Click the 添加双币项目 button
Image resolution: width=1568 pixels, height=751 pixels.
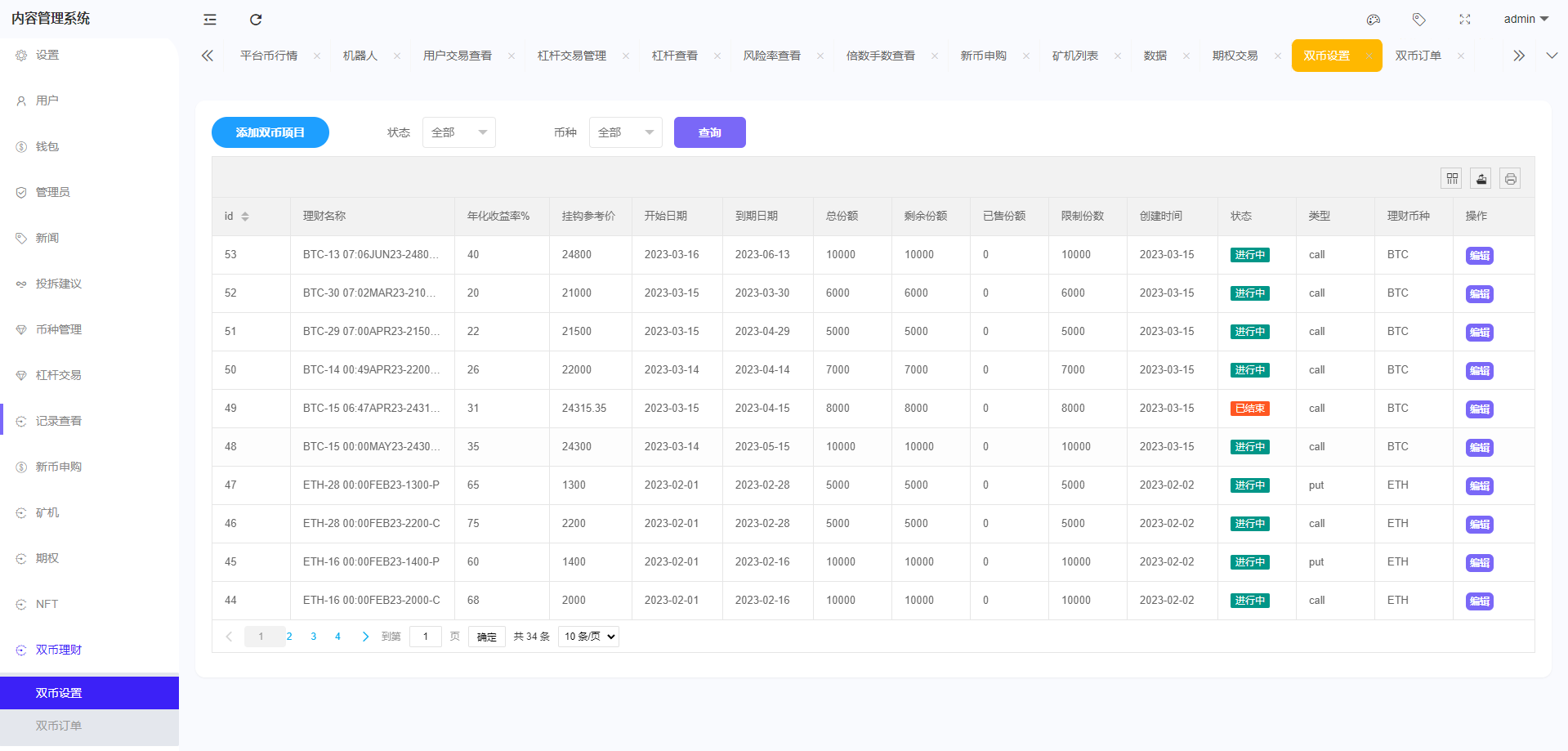[270, 132]
